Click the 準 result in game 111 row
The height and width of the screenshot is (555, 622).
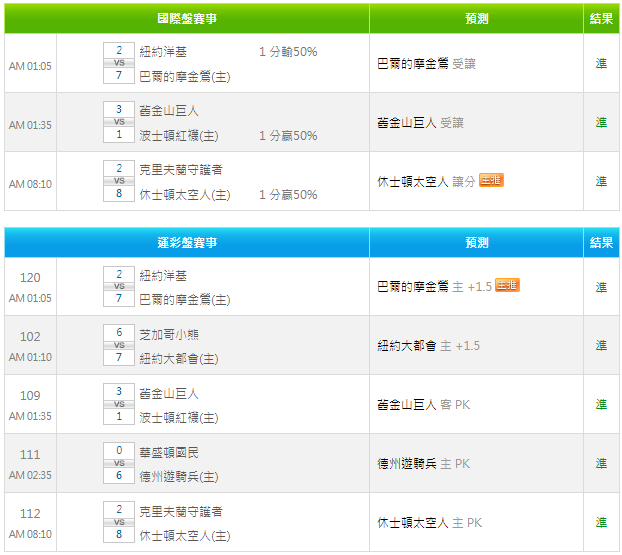[x=601, y=464]
